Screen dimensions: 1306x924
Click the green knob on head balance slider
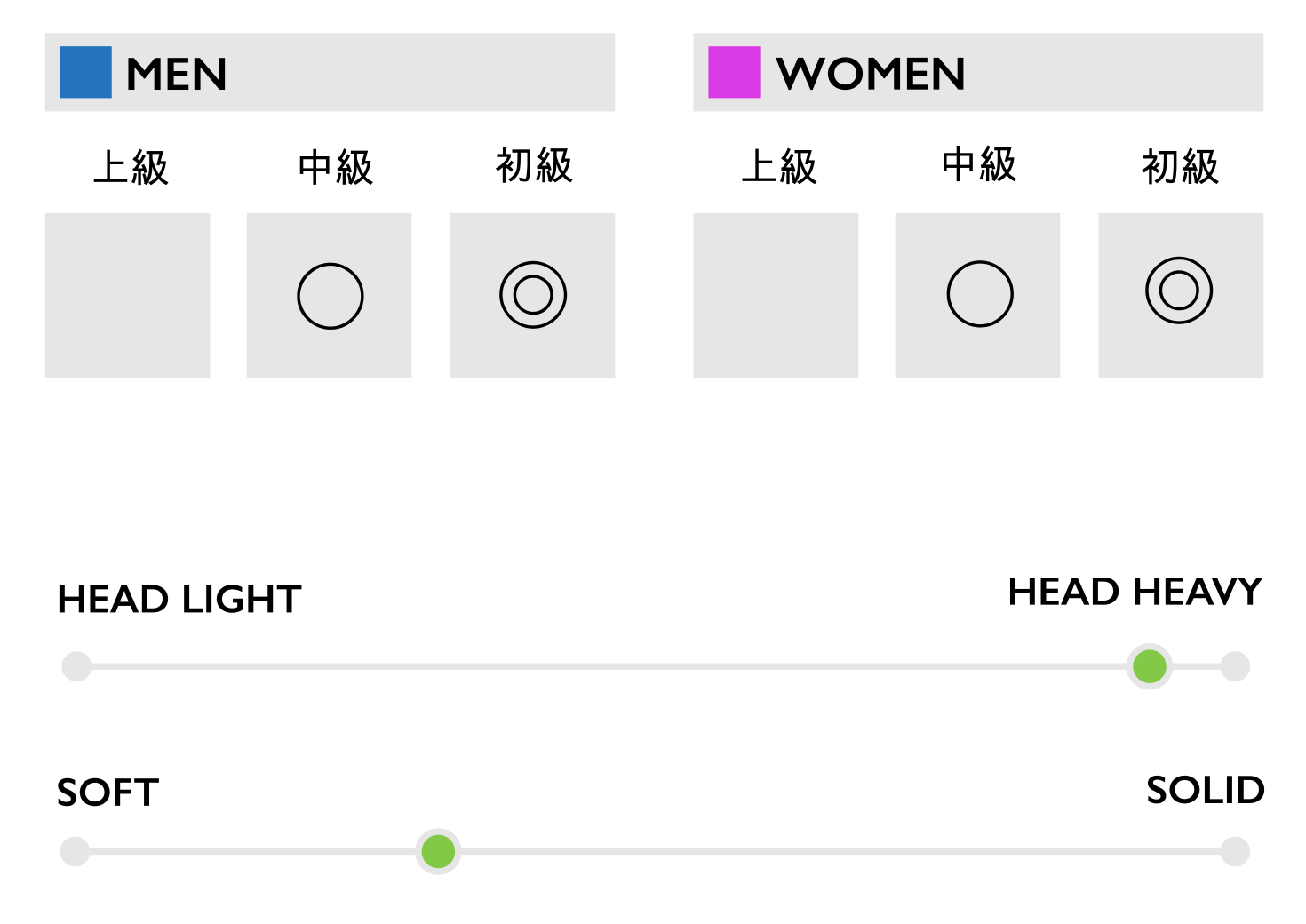[1150, 666]
